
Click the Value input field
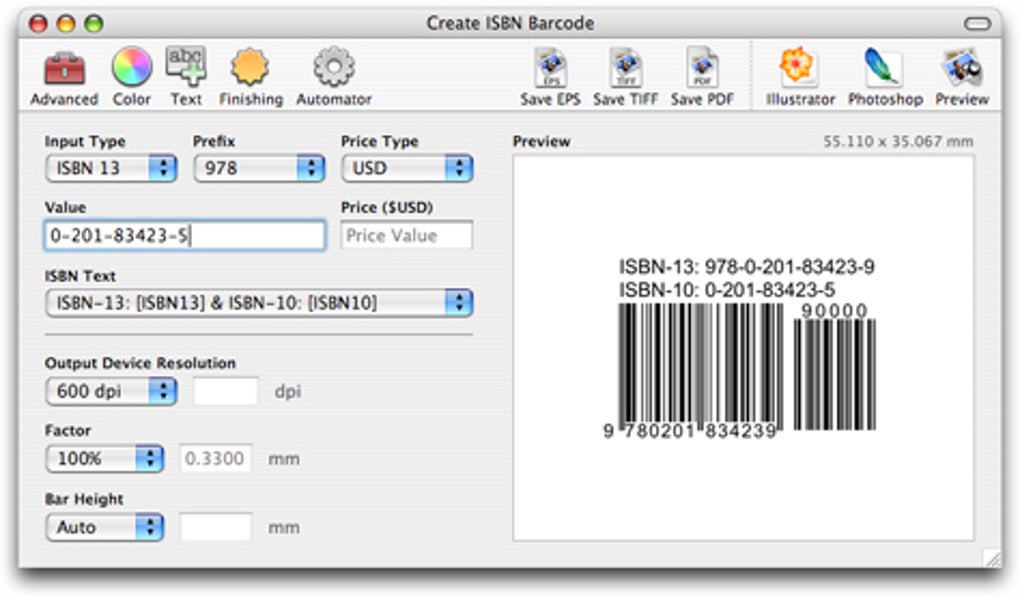click(x=185, y=235)
